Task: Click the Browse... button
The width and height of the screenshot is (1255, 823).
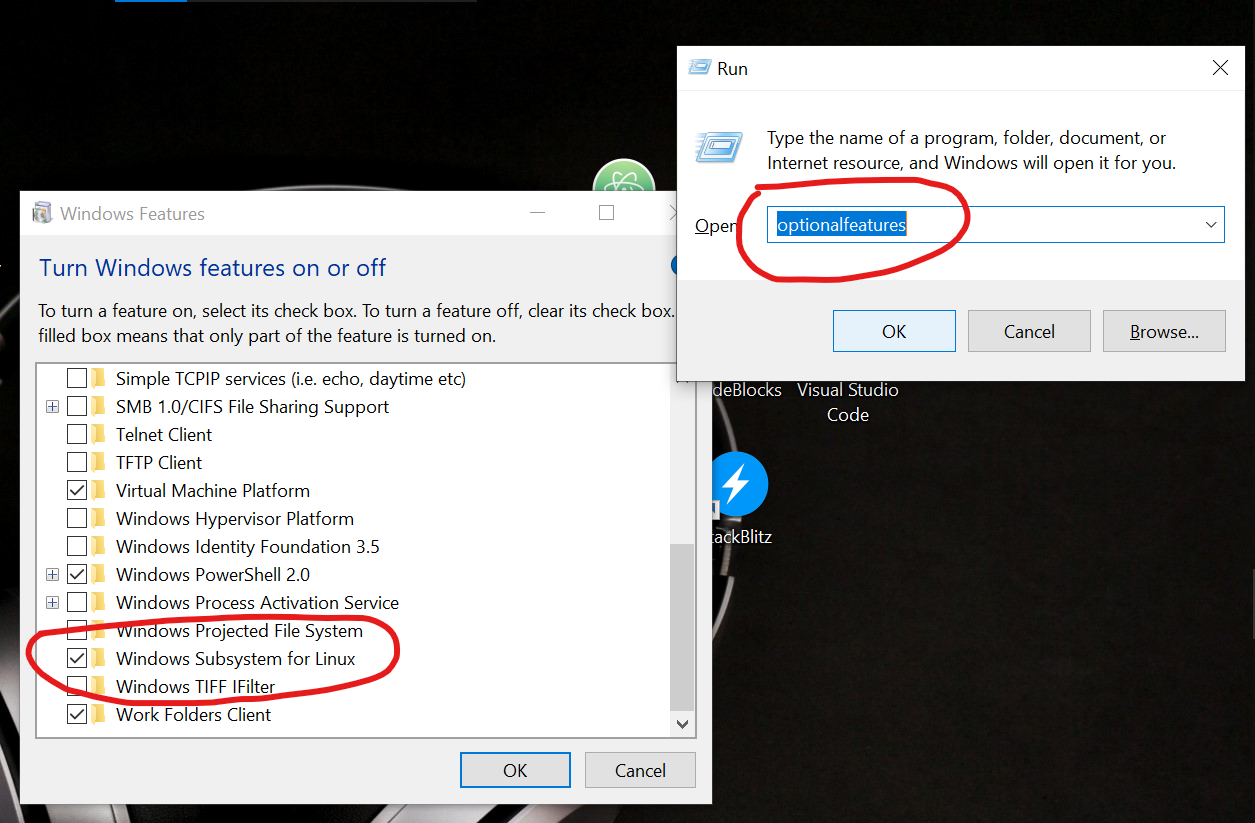Action: [x=1164, y=331]
